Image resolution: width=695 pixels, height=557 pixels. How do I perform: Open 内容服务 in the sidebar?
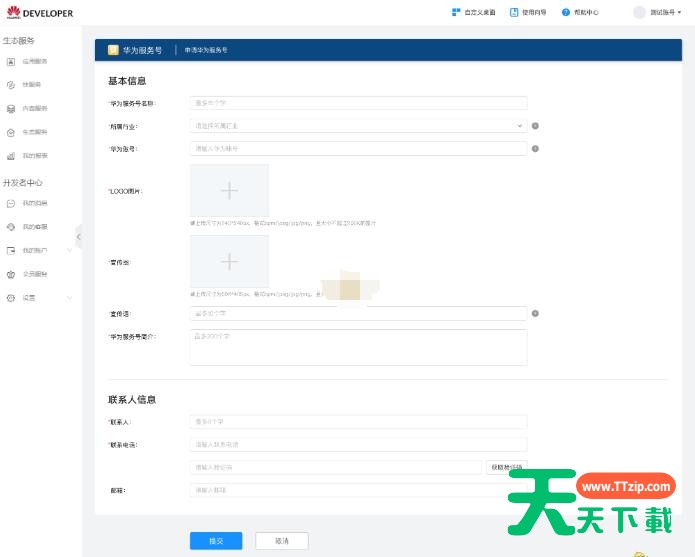(27, 109)
